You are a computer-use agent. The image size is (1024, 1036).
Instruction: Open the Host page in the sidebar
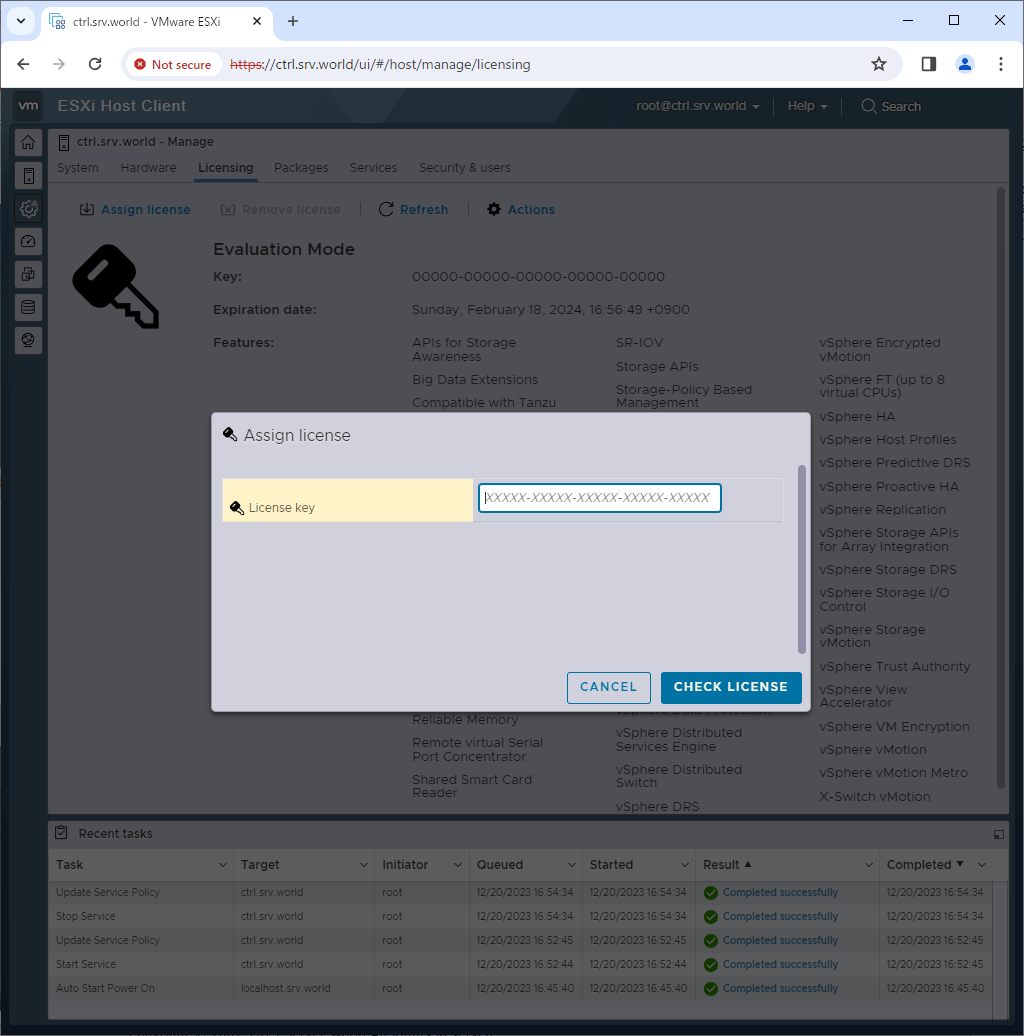point(28,175)
